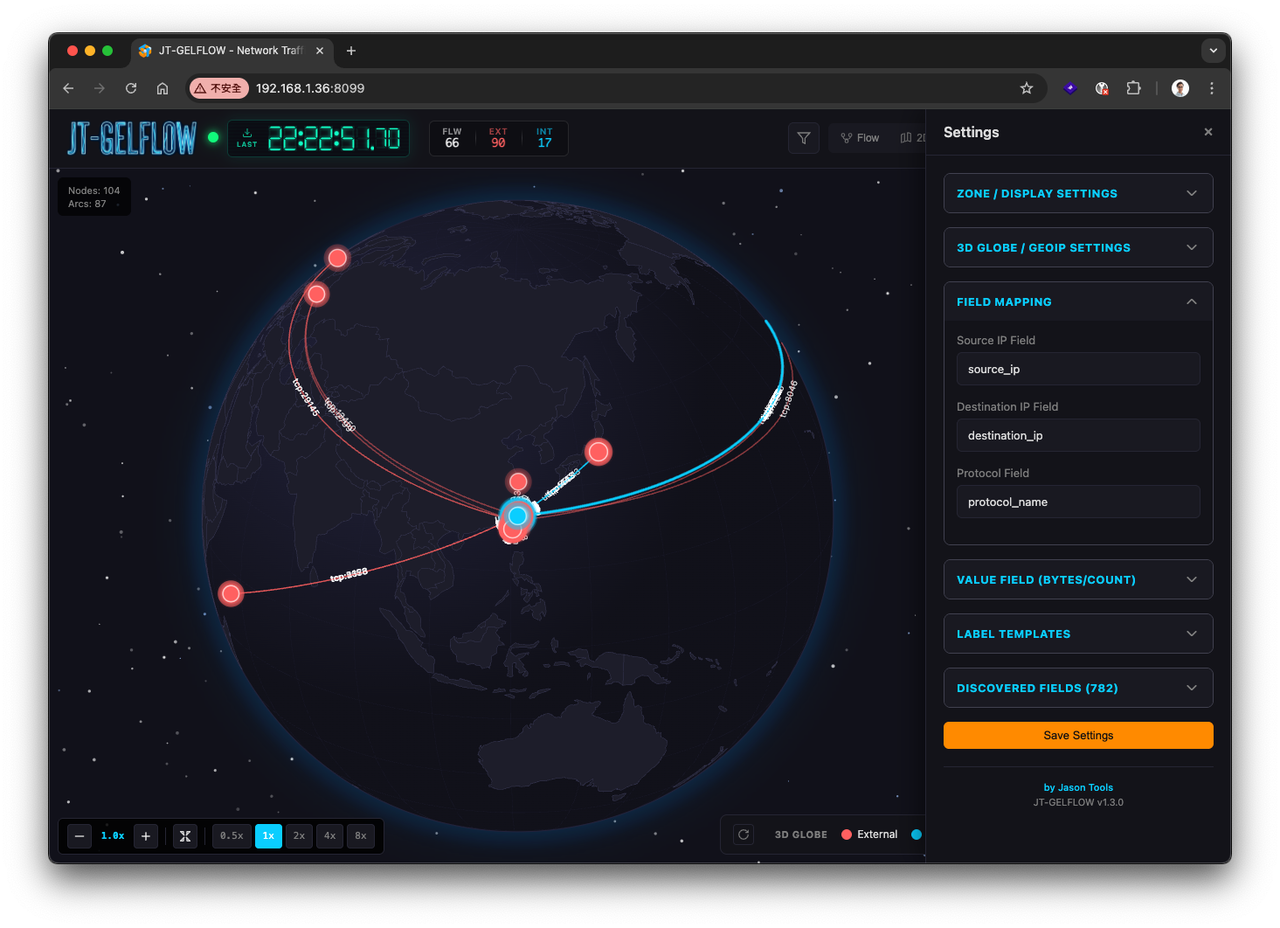The height and width of the screenshot is (928, 1280).
Task: Click the 'Nodes: 104' text
Action: (94, 190)
